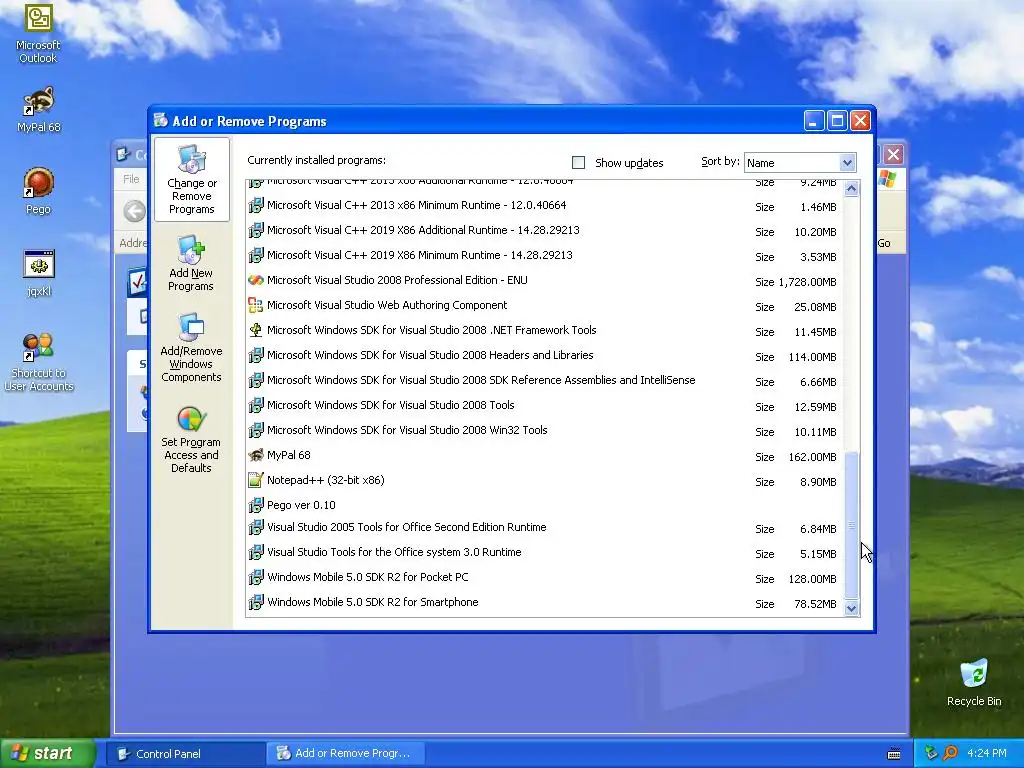This screenshot has height=768, width=1024.
Task: Open Pego desktop shortcut
Action: (x=38, y=191)
